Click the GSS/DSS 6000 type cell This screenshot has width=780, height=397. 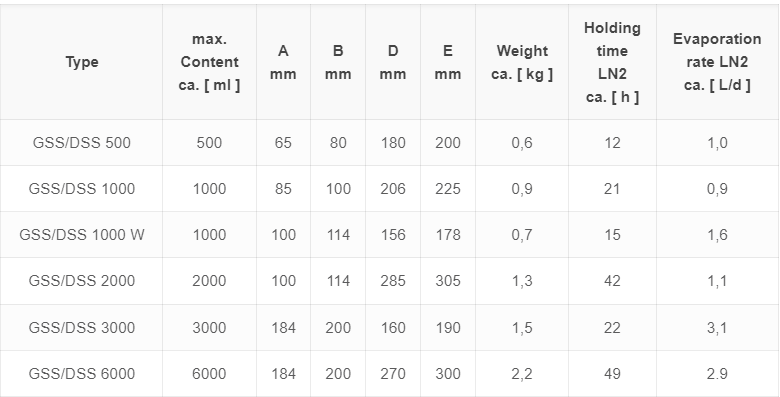(x=82, y=374)
